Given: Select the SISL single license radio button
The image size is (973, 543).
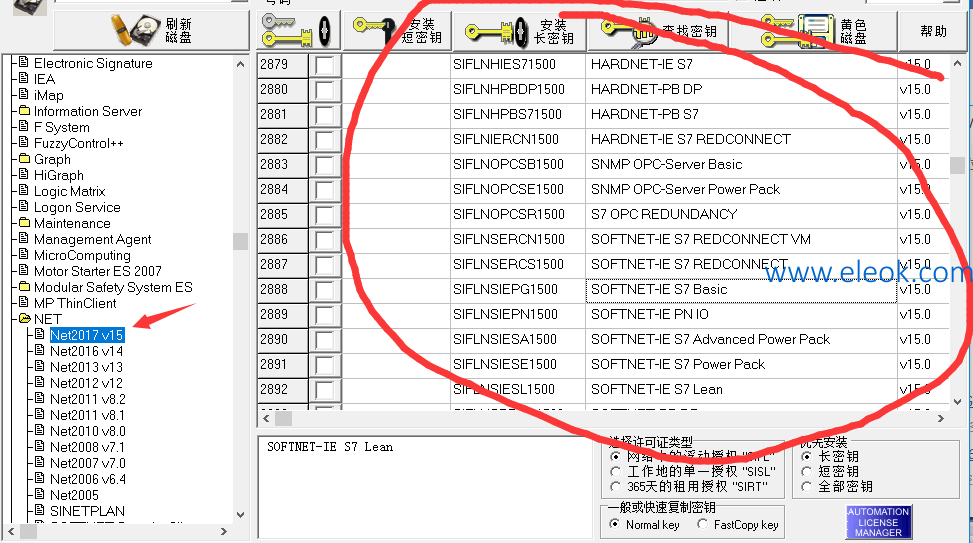Looking at the screenshot, I should click(x=616, y=472).
